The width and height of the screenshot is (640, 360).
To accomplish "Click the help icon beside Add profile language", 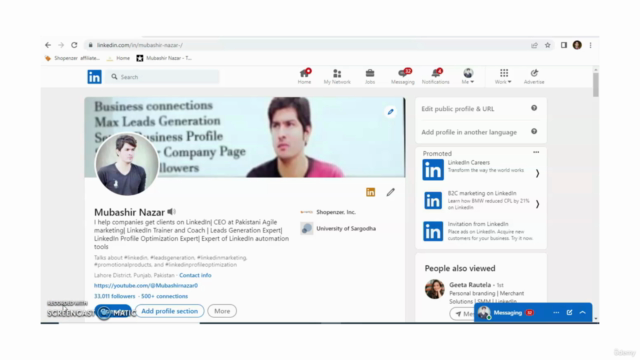I will click(534, 131).
